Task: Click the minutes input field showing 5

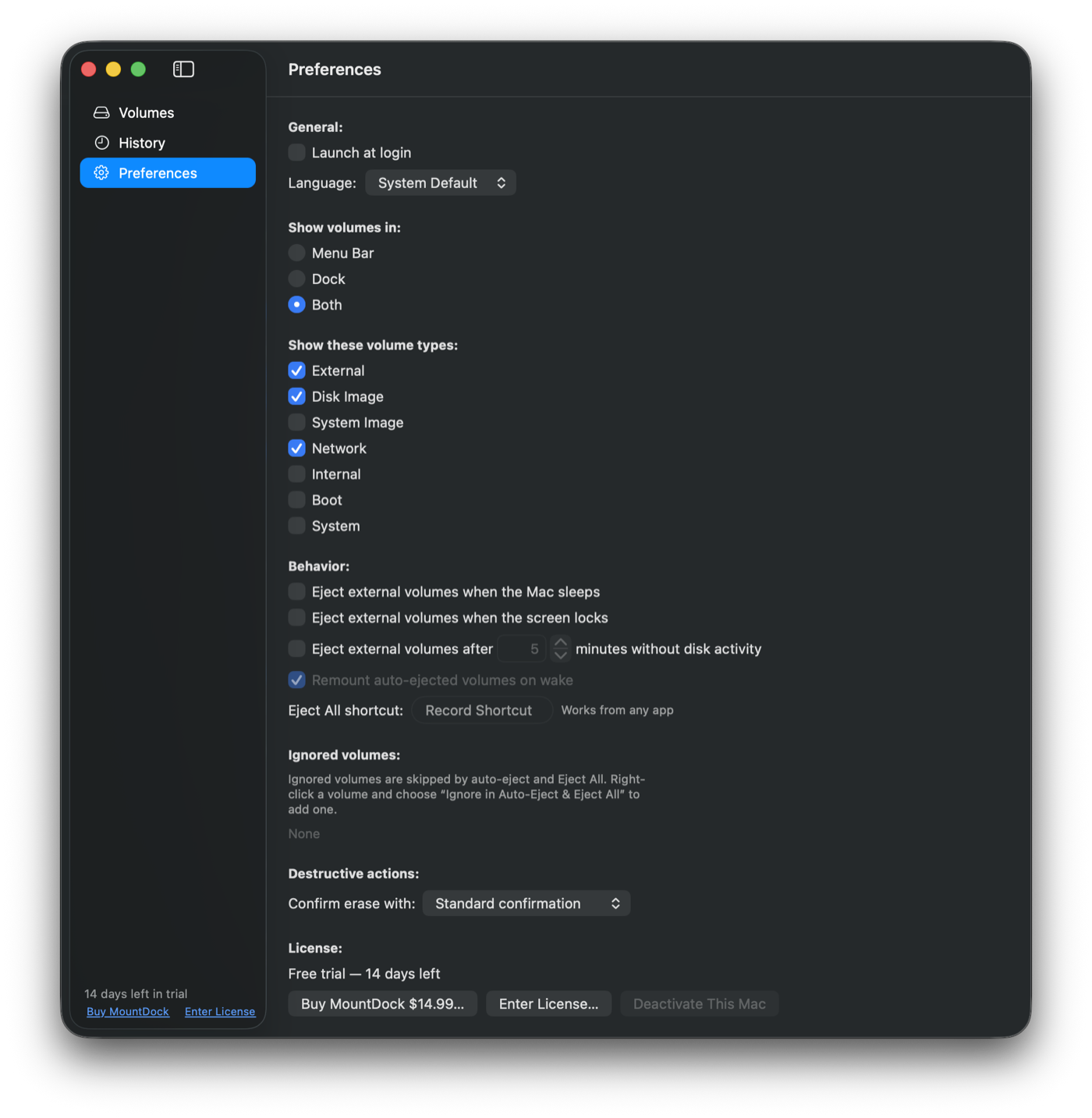Action: click(x=522, y=649)
